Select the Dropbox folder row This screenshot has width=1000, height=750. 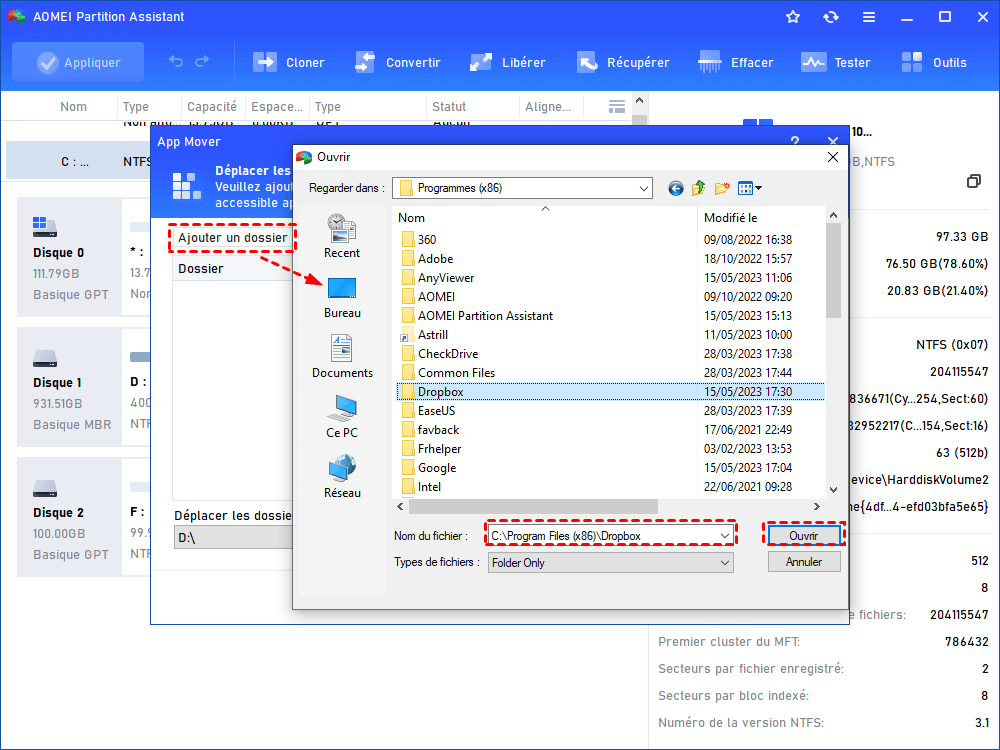610,392
